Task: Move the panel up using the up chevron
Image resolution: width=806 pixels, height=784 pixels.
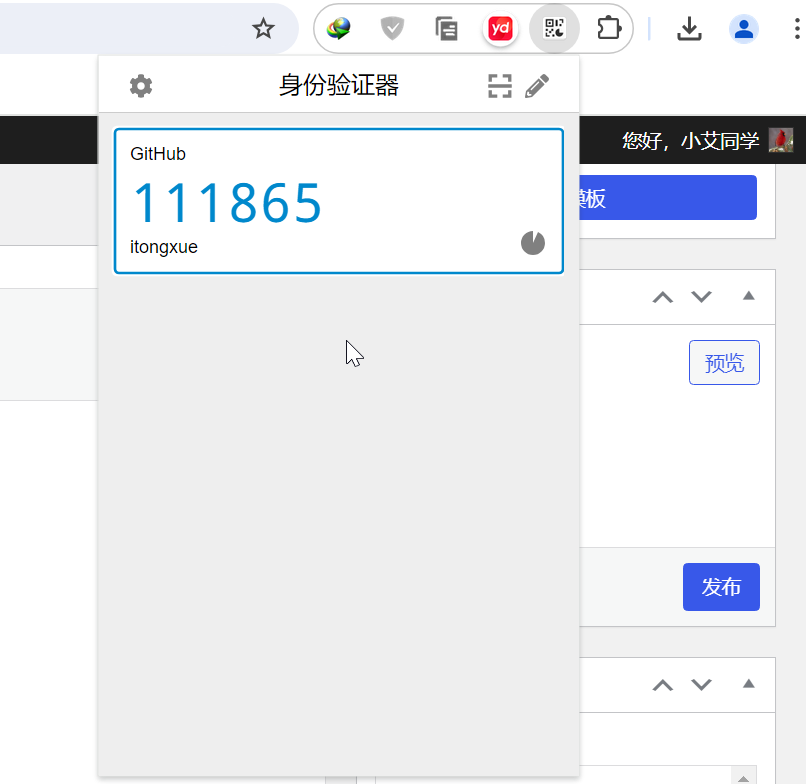Action: click(x=662, y=297)
